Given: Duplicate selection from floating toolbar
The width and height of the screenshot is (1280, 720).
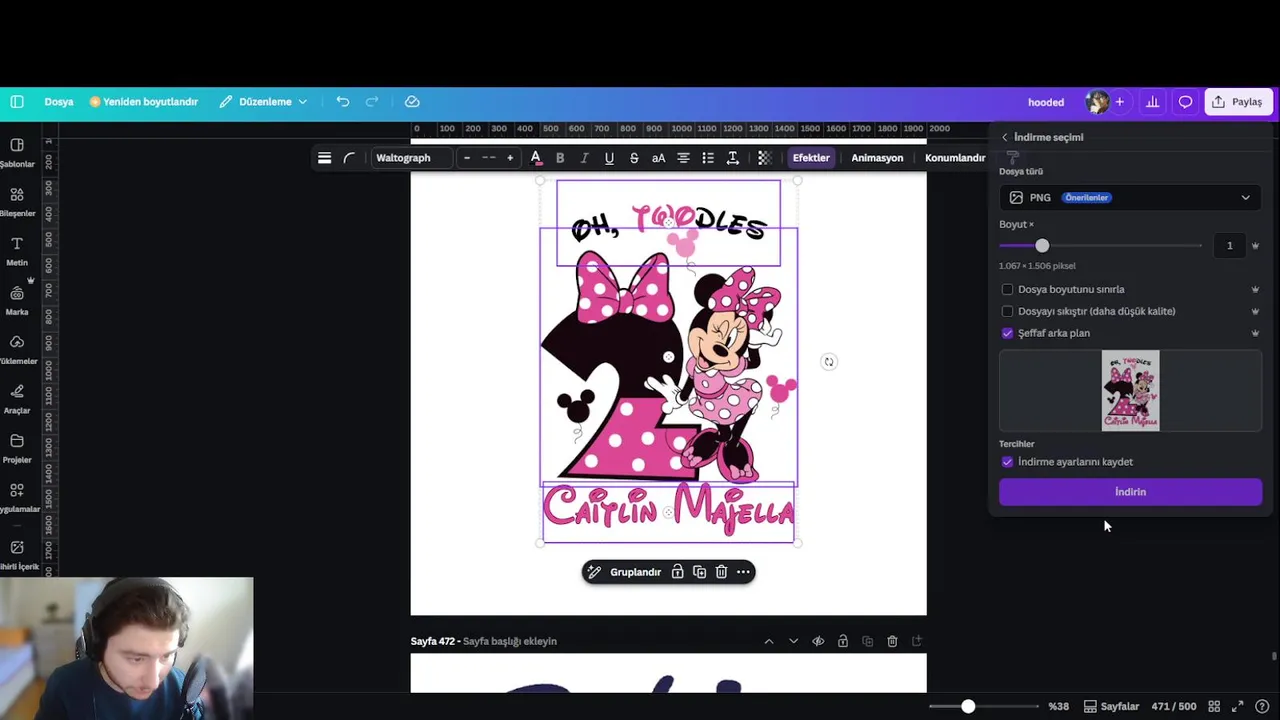Looking at the screenshot, I should [699, 572].
